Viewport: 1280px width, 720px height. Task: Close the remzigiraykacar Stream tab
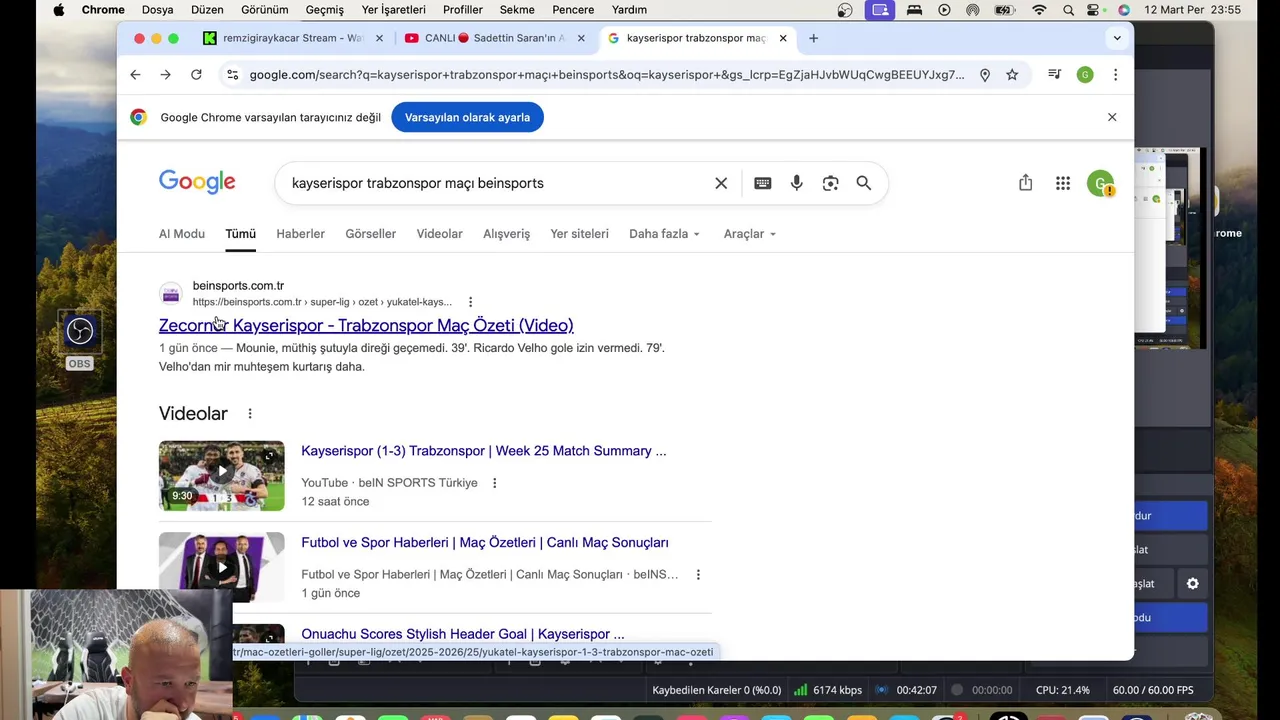pyautogui.click(x=379, y=38)
